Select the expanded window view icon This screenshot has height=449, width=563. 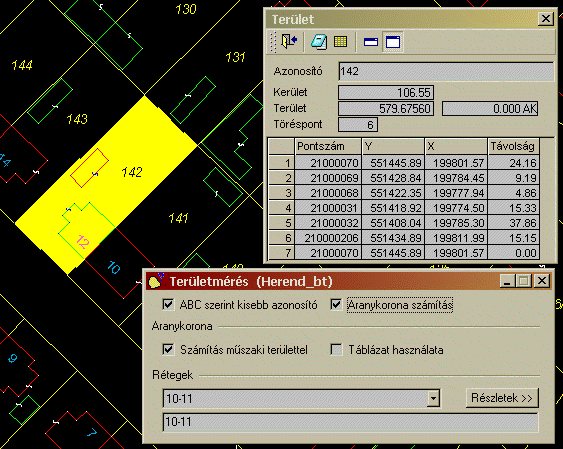tap(393, 42)
